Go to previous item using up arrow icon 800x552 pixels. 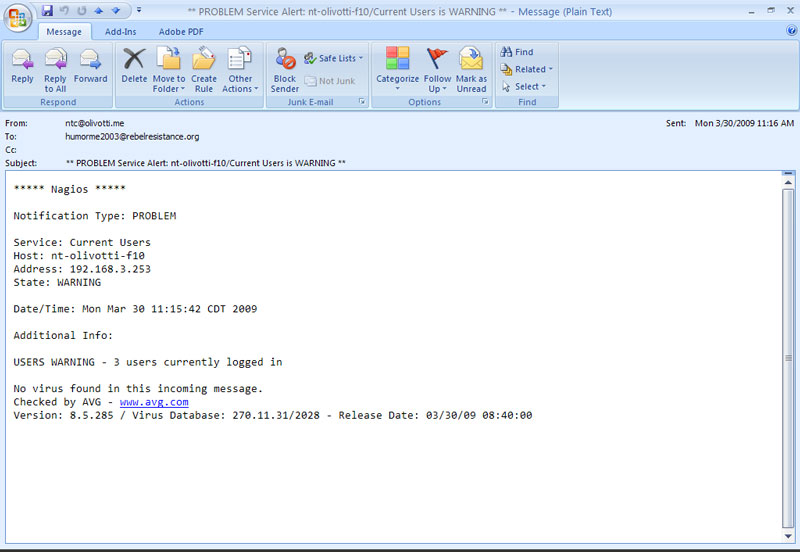click(x=99, y=10)
